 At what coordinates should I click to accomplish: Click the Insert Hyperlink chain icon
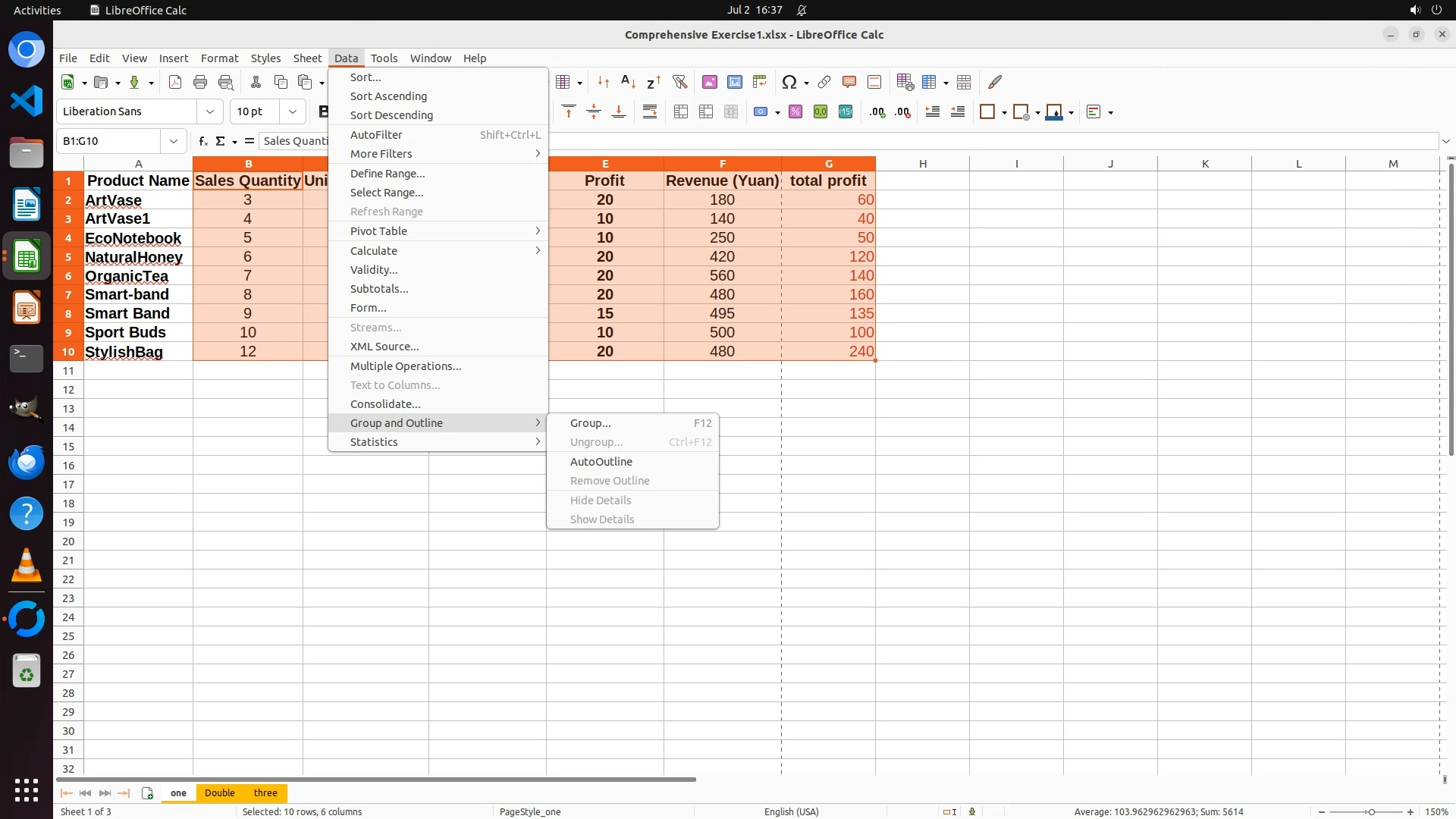[x=824, y=82]
